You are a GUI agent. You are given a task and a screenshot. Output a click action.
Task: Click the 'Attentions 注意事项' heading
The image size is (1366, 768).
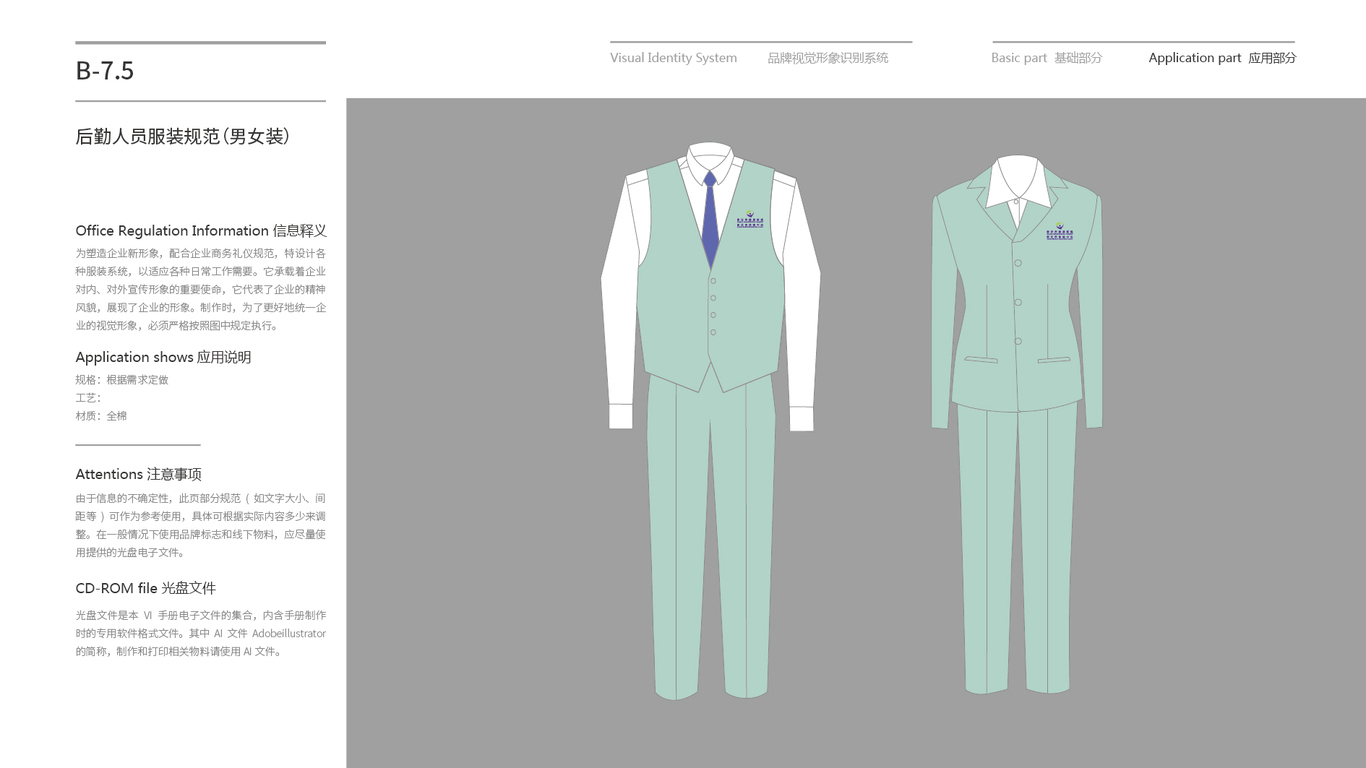pyautogui.click(x=138, y=474)
